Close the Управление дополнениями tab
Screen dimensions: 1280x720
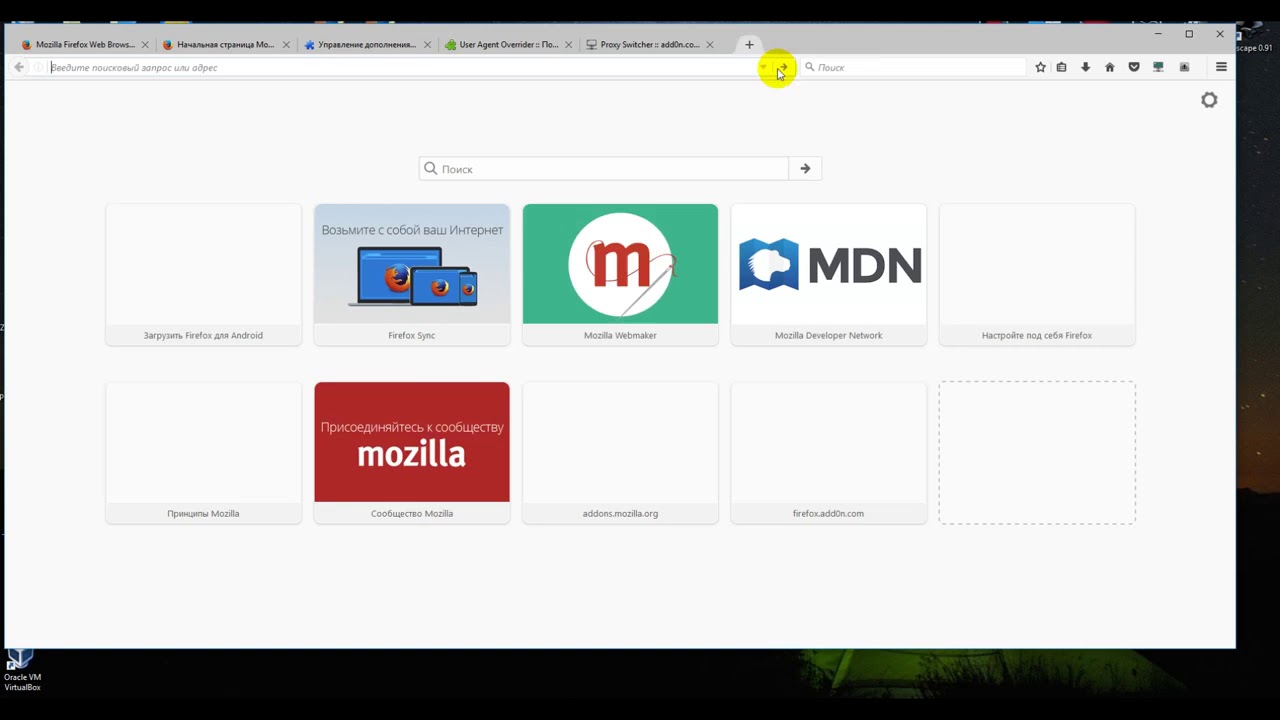[x=428, y=44]
